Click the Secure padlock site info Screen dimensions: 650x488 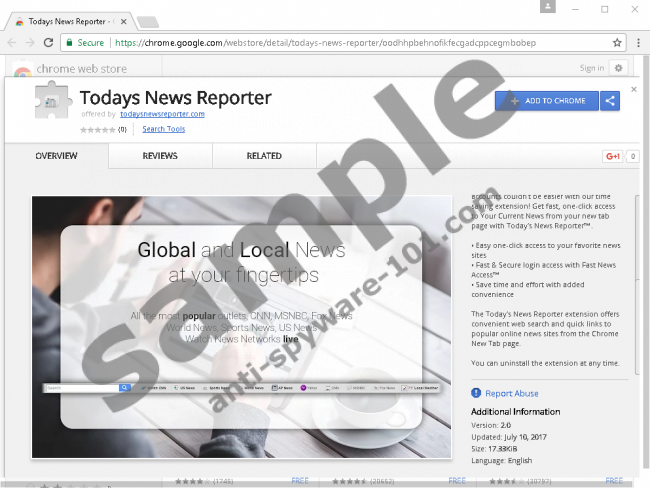click(84, 43)
